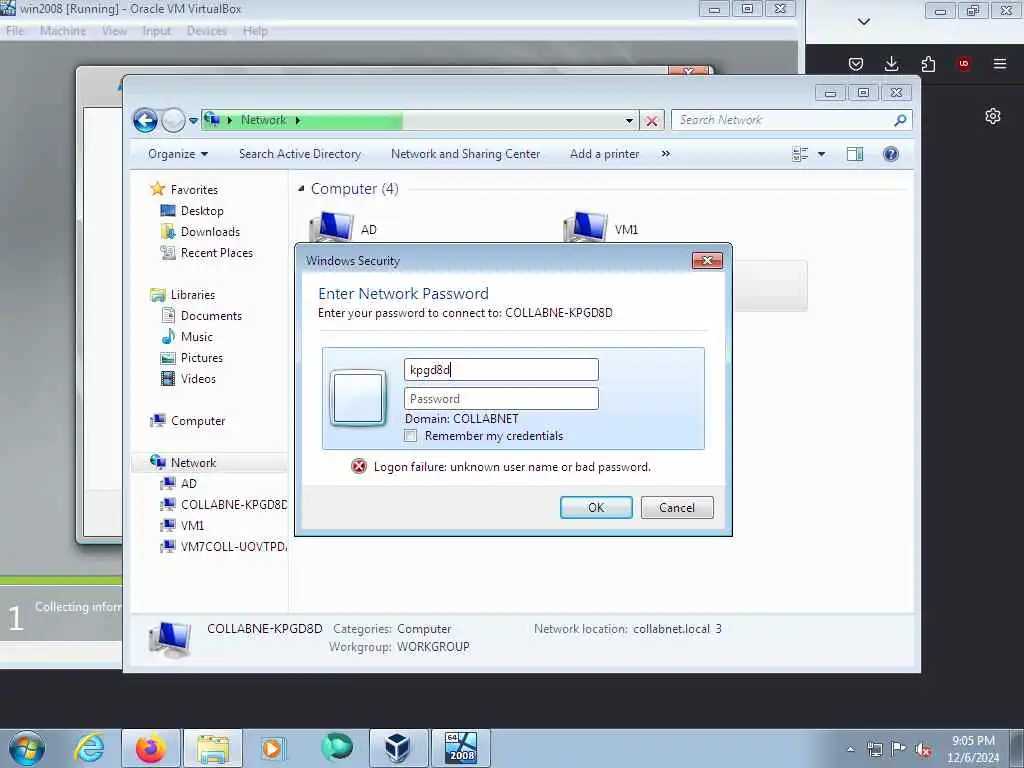The image size is (1024, 768).
Task: Open Firefox from the taskbar
Action: point(150,748)
